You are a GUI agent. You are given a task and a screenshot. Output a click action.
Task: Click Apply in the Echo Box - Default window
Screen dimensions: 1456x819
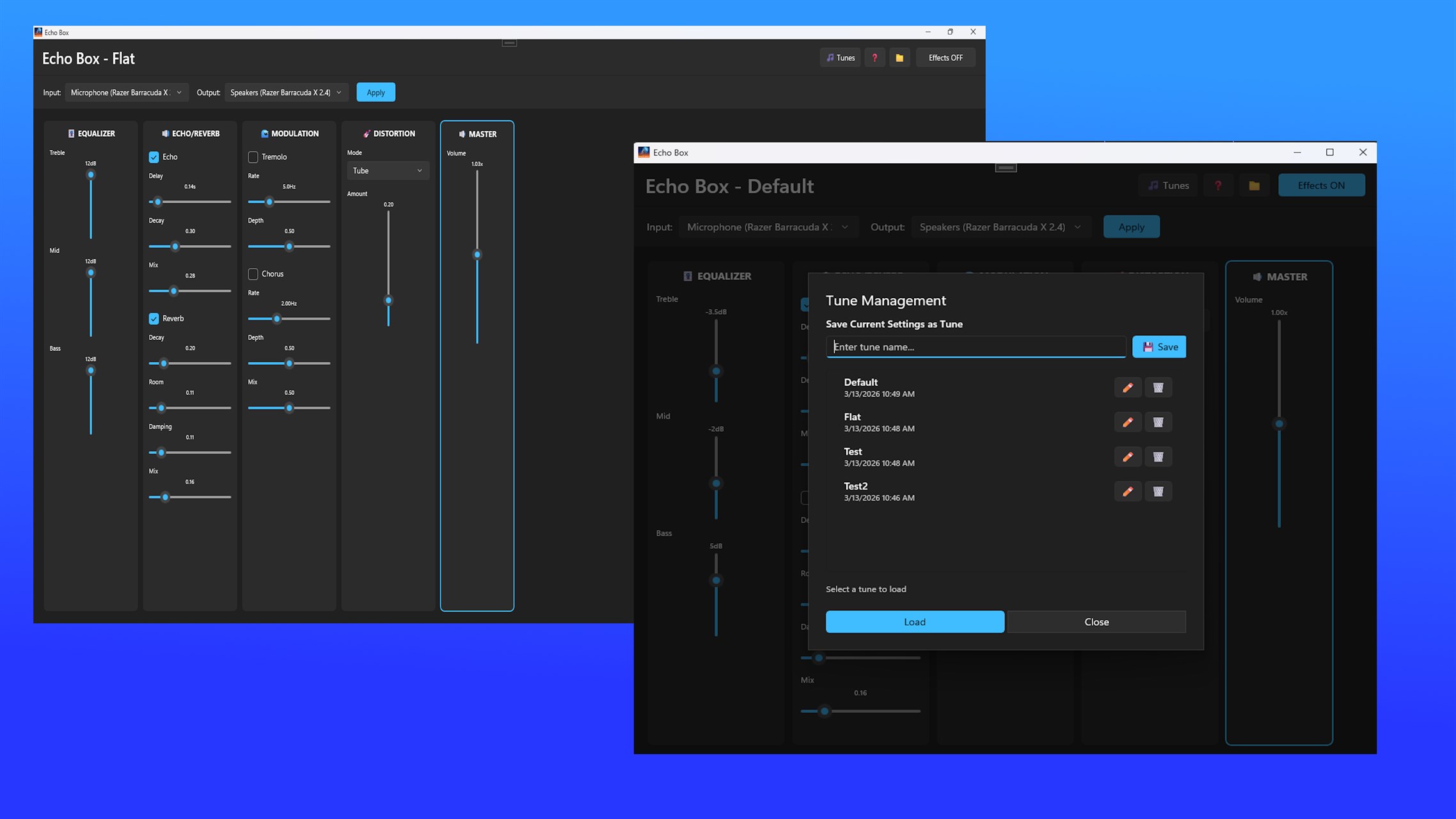1131,227
